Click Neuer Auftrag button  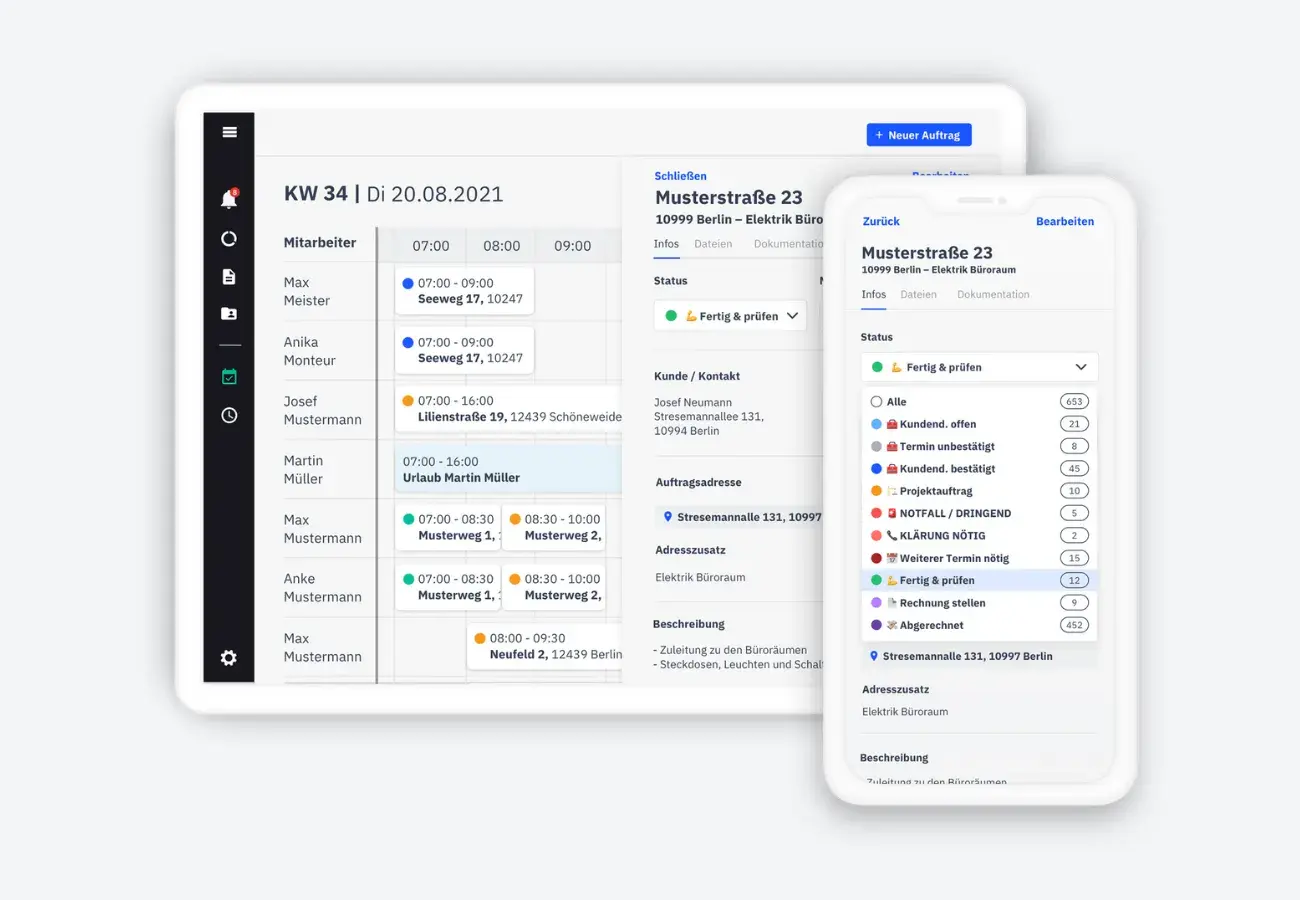[x=919, y=135]
